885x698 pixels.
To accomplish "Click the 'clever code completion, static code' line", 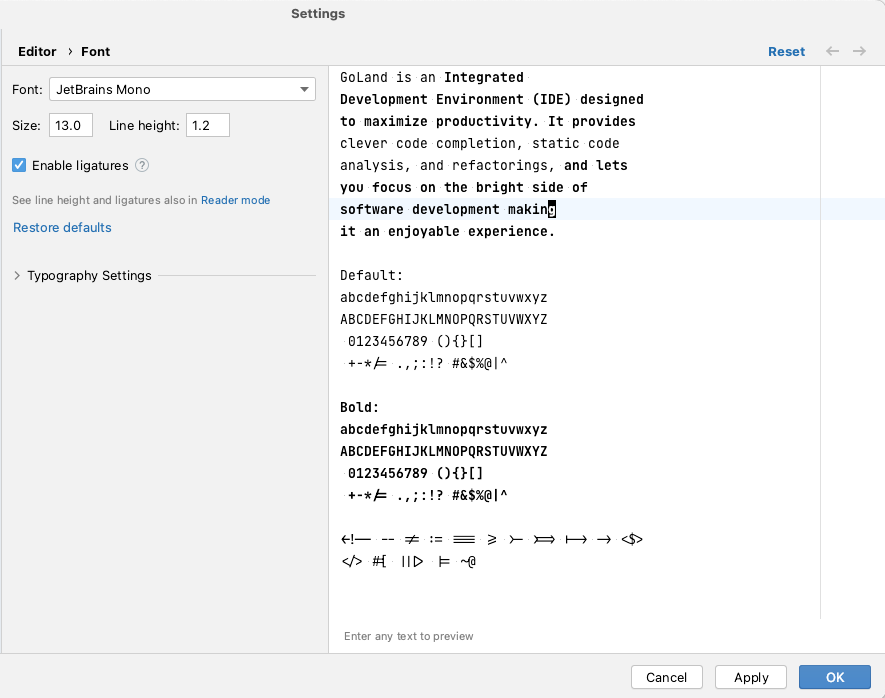I will 480,143.
